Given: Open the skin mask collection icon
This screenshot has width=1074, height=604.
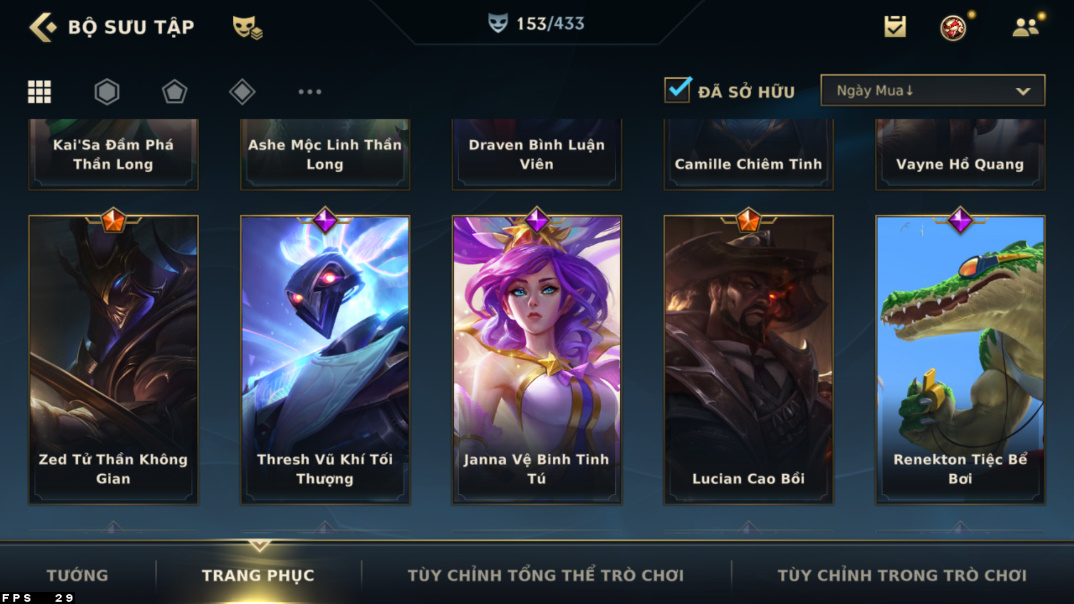Looking at the screenshot, I should [247, 27].
